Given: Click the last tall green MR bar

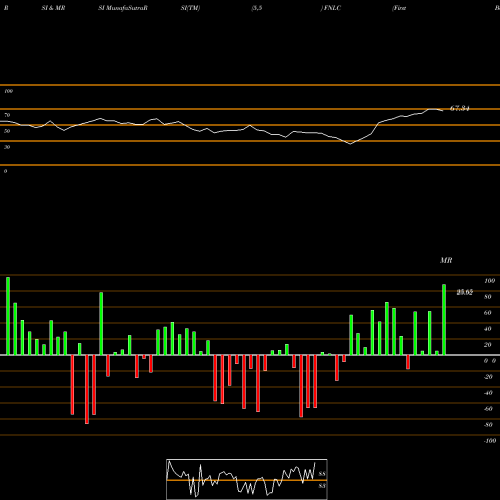Looking at the screenshot, I should pyautogui.click(x=444, y=320).
